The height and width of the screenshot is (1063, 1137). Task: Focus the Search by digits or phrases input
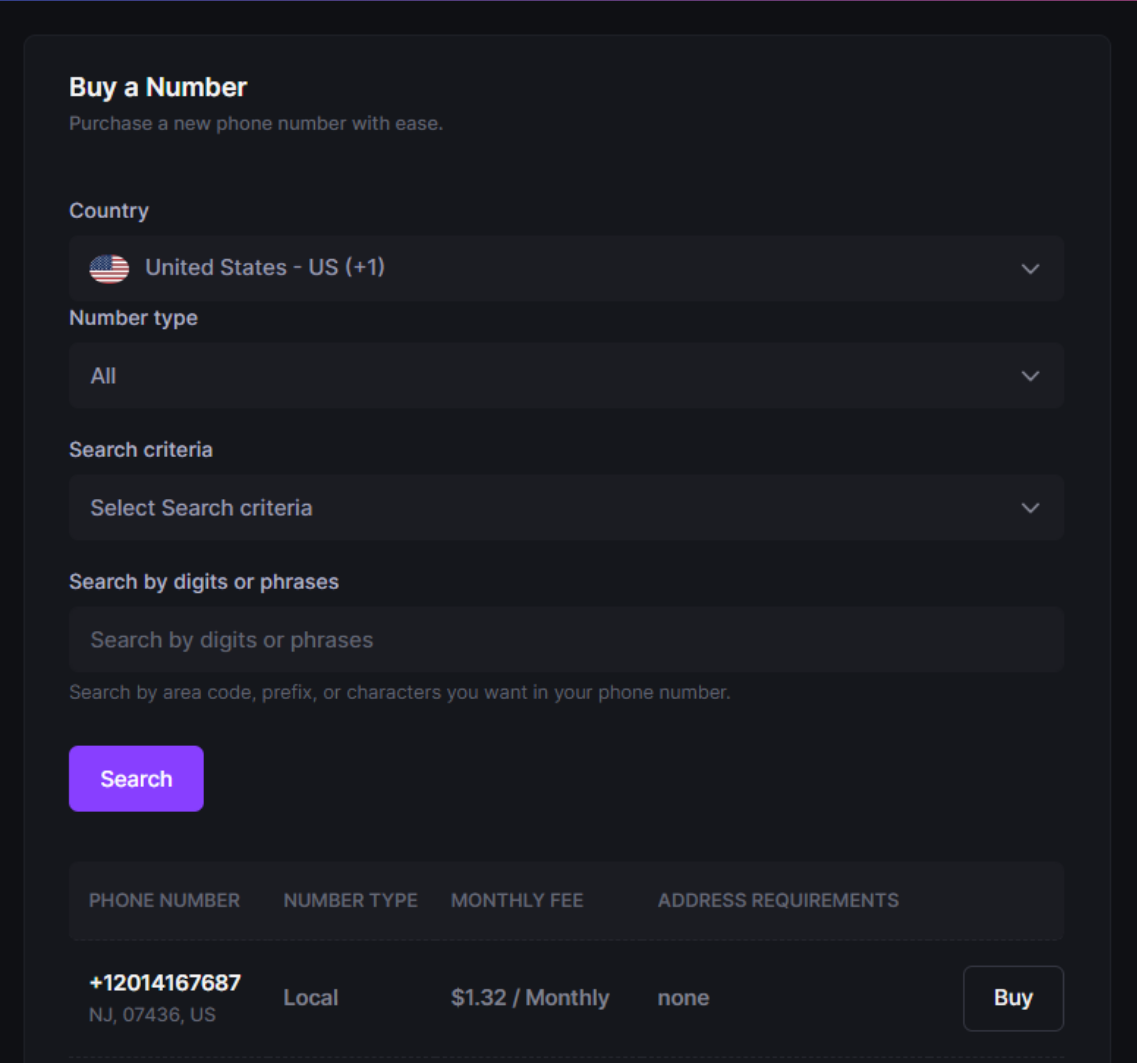point(565,640)
